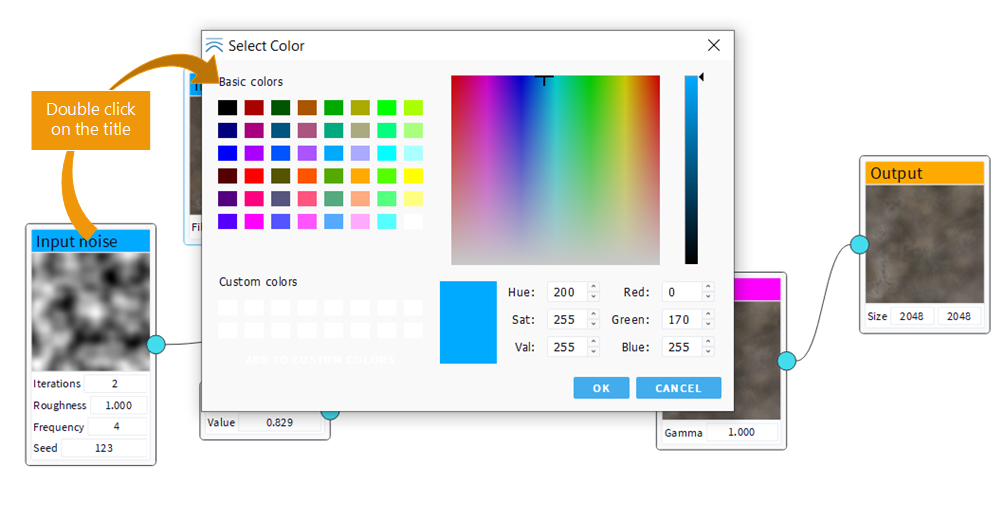Viewport: 1005px width, 514px height.
Task: Decrease the Sat value with down arrow
Action: 594,324
